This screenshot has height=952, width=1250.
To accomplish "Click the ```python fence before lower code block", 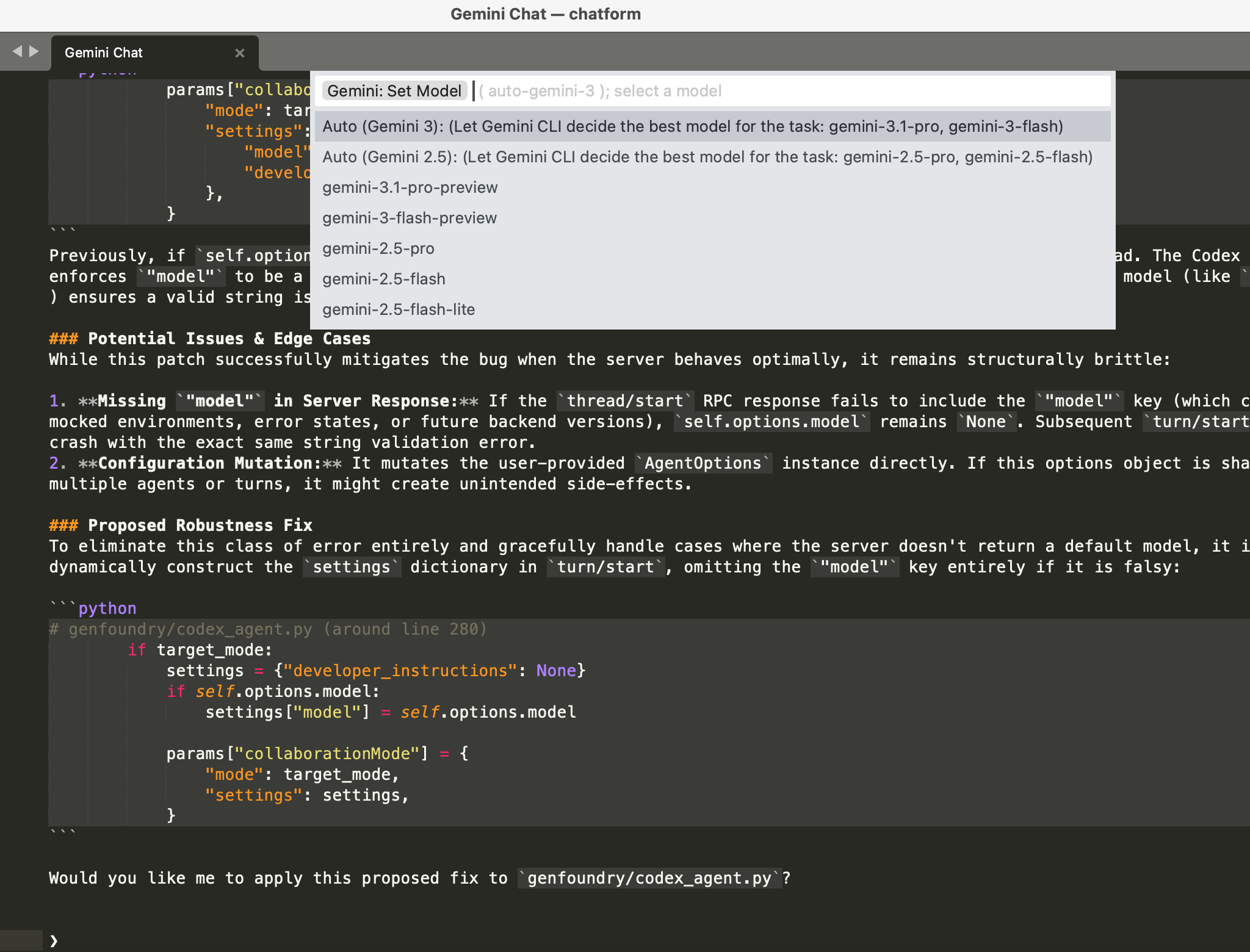I will click(x=93, y=608).
